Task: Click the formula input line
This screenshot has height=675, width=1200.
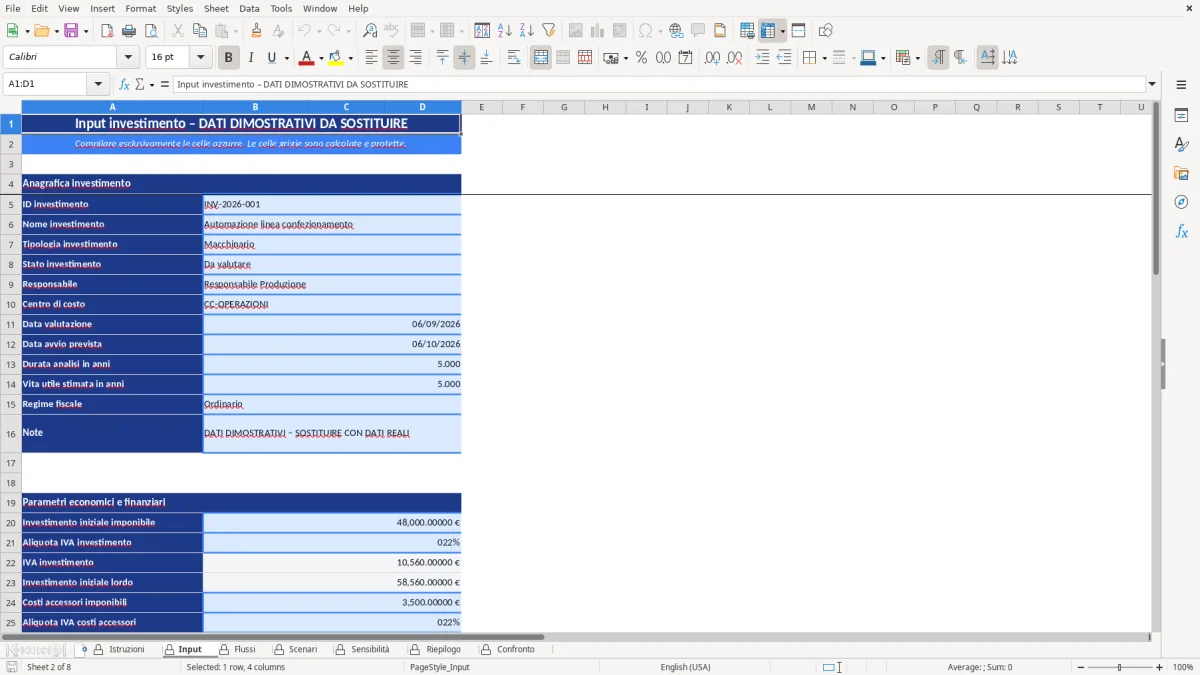Action: (x=658, y=85)
